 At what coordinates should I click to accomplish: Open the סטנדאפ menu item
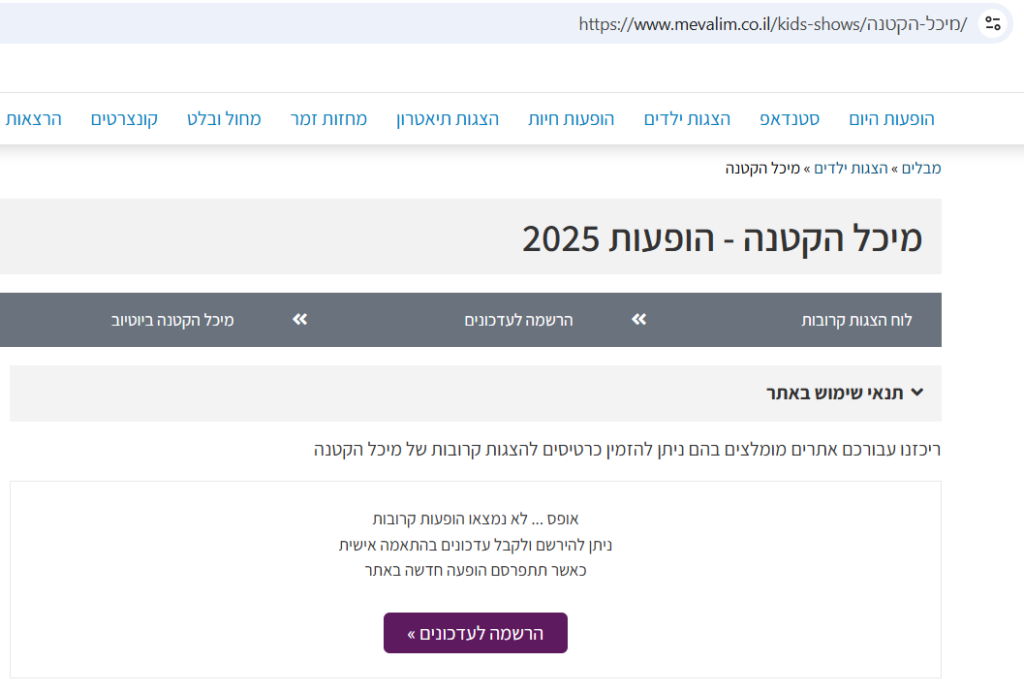point(790,119)
